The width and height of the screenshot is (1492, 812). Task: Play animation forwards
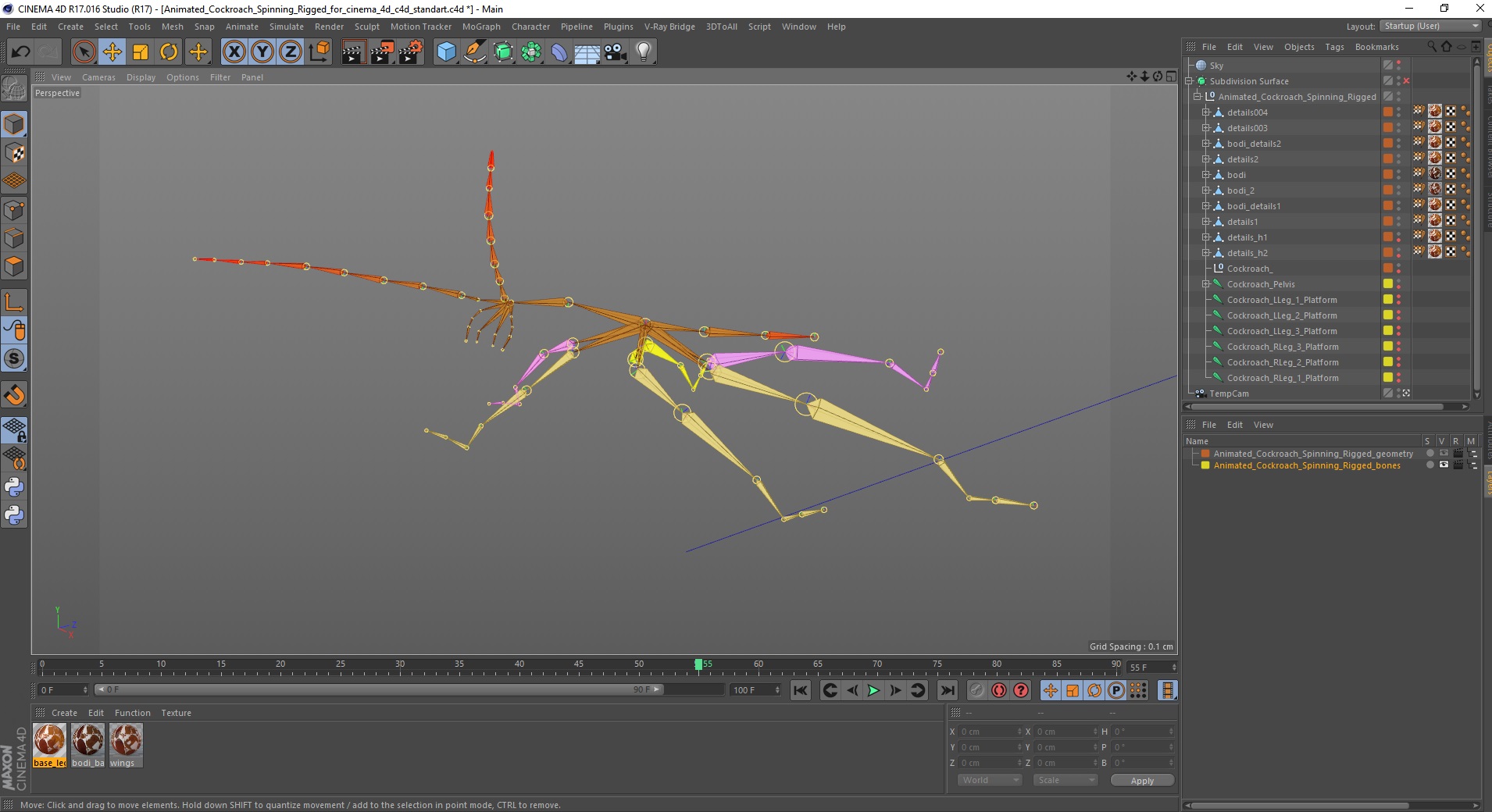coord(873,690)
